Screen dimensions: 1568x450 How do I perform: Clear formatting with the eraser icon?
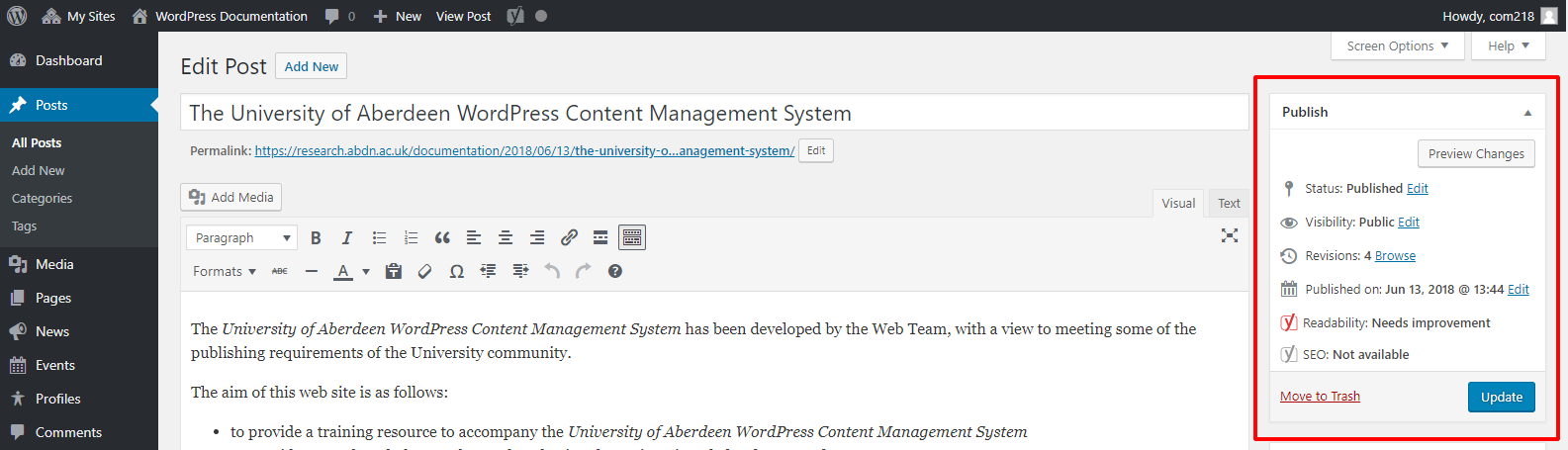point(424,271)
